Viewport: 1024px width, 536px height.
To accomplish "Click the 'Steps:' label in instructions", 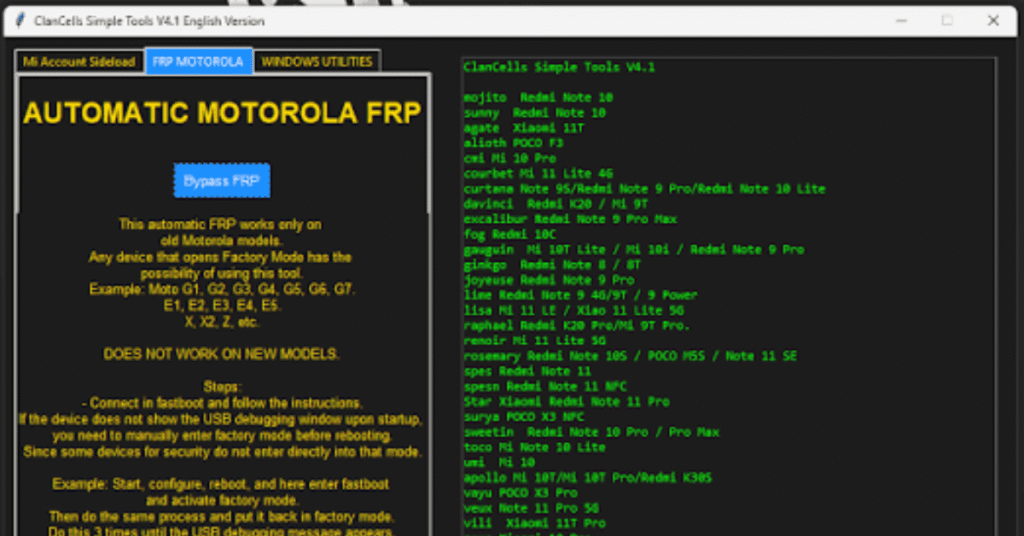I will [x=222, y=386].
